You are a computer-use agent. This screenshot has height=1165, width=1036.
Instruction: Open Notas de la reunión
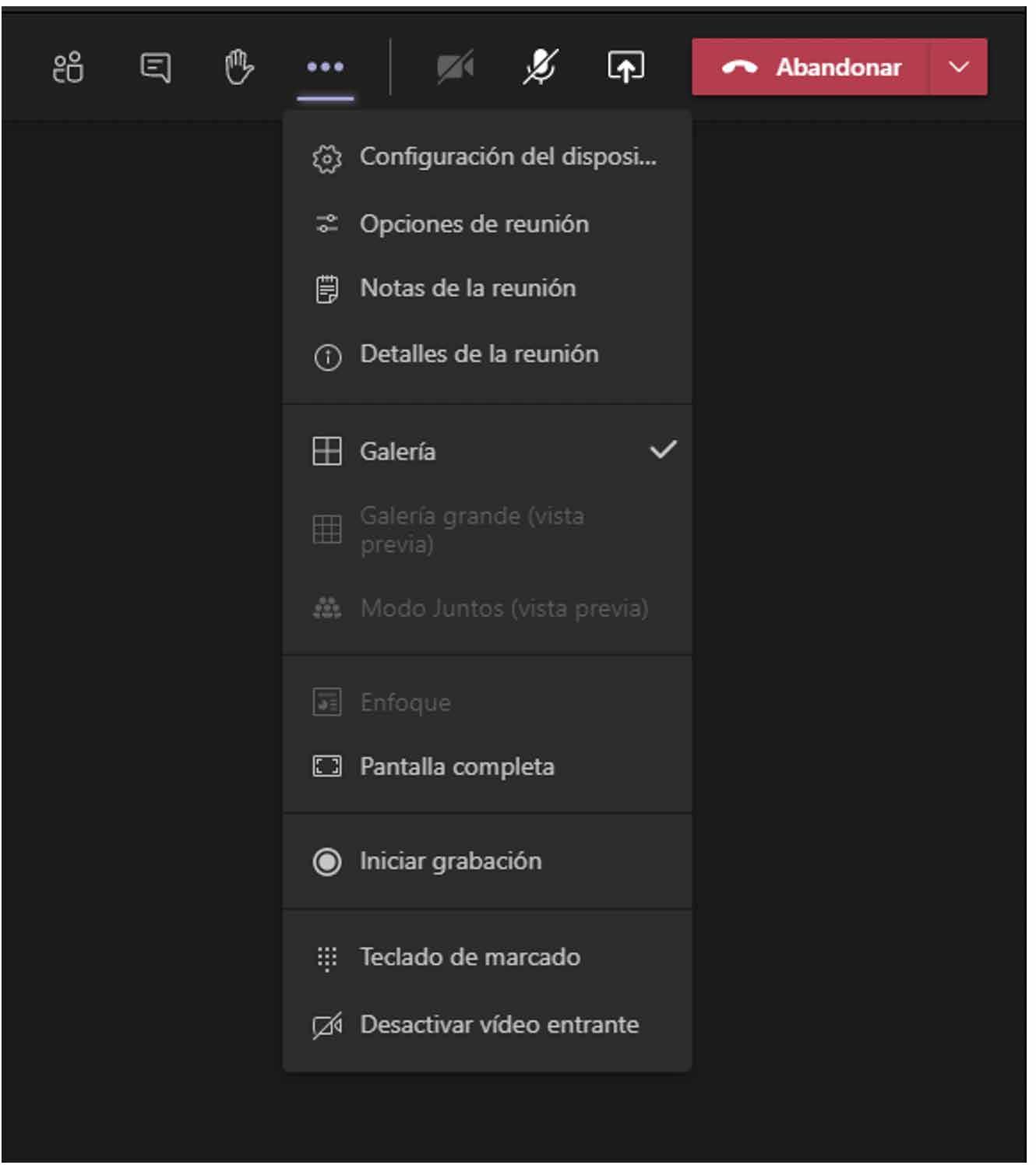488,288
